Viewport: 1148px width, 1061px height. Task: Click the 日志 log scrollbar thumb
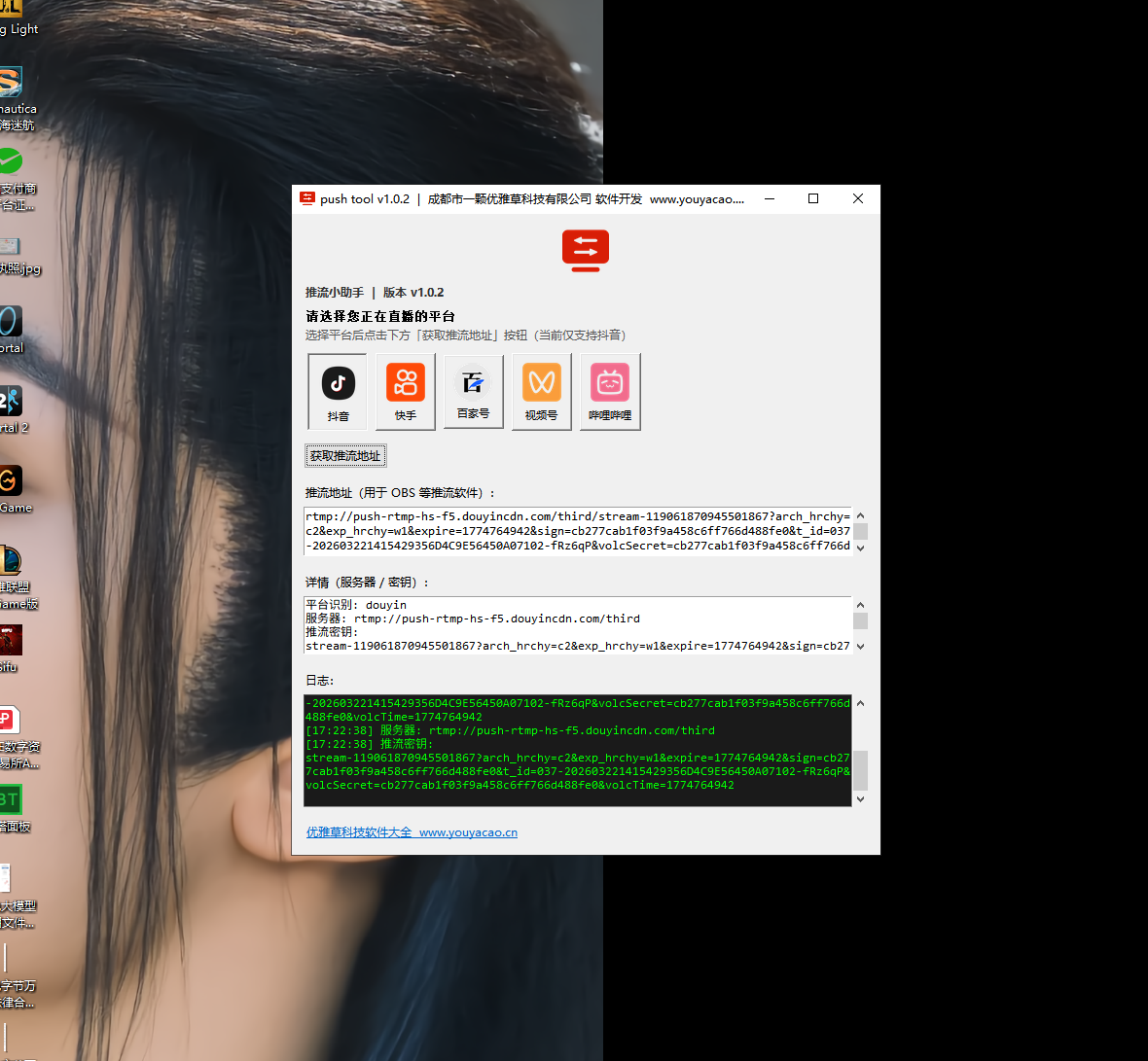coord(861,770)
